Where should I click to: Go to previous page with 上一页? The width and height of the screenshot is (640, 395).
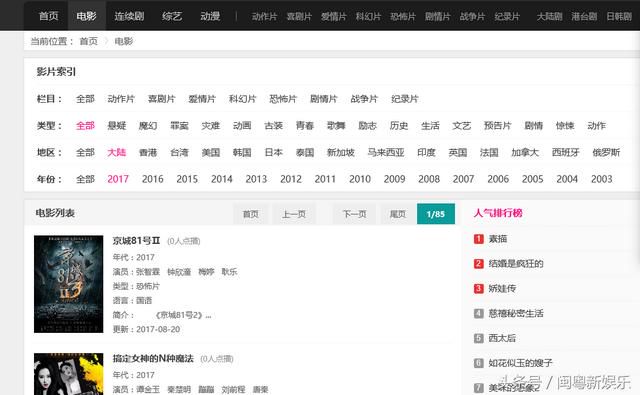(294, 214)
